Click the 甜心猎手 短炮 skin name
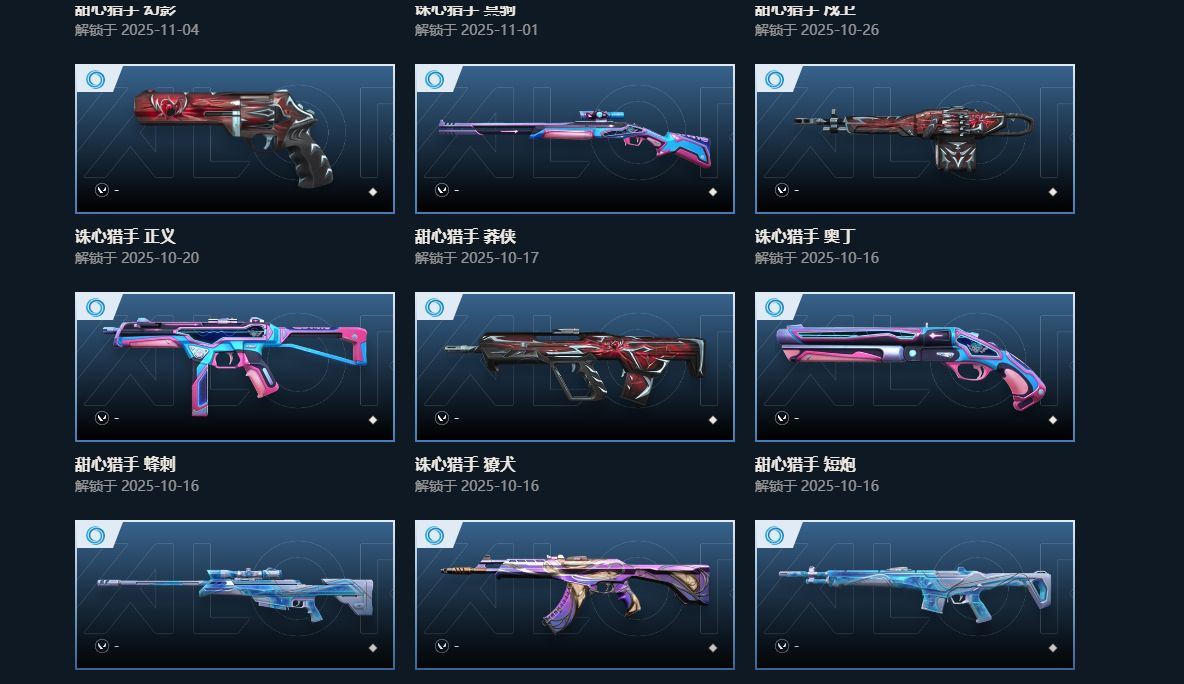The image size is (1184, 684). (805, 464)
